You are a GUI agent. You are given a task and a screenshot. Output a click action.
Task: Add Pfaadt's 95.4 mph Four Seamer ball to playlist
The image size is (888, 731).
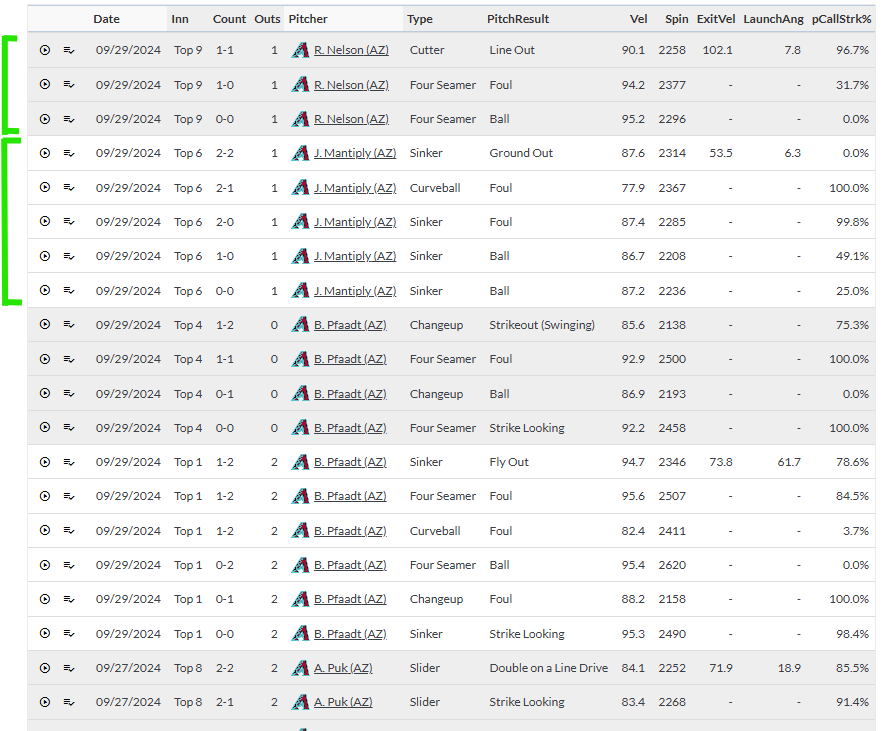[69, 565]
